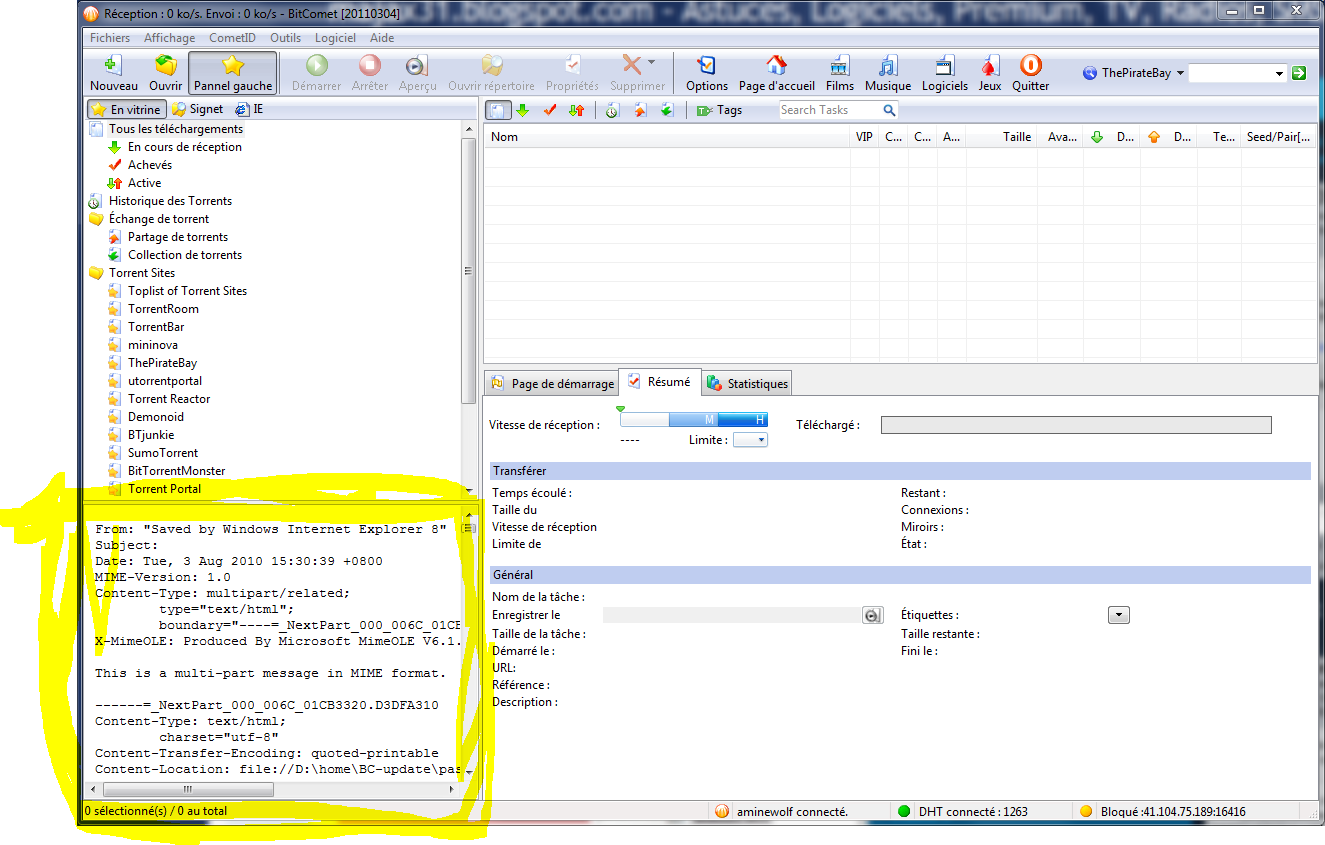Screen dimensions: 1325x845
Task: Open the Affichage menu
Action: click(x=170, y=38)
